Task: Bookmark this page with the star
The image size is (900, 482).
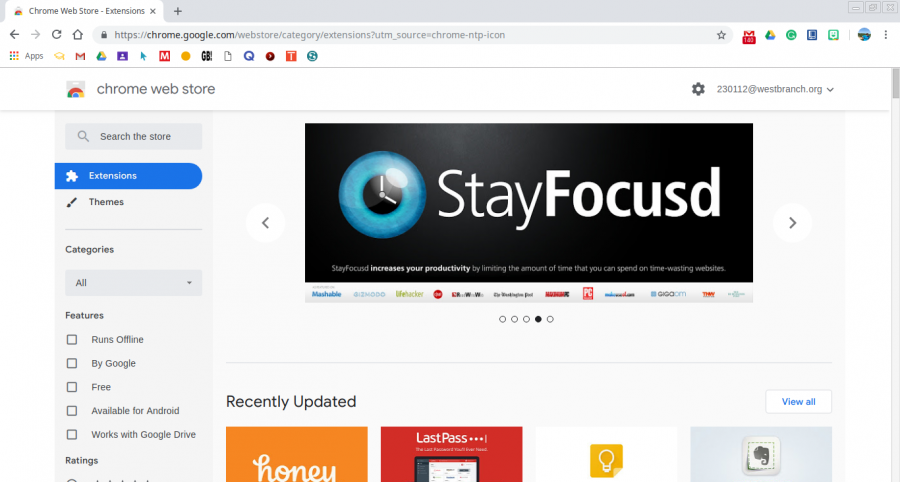Action: click(721, 35)
